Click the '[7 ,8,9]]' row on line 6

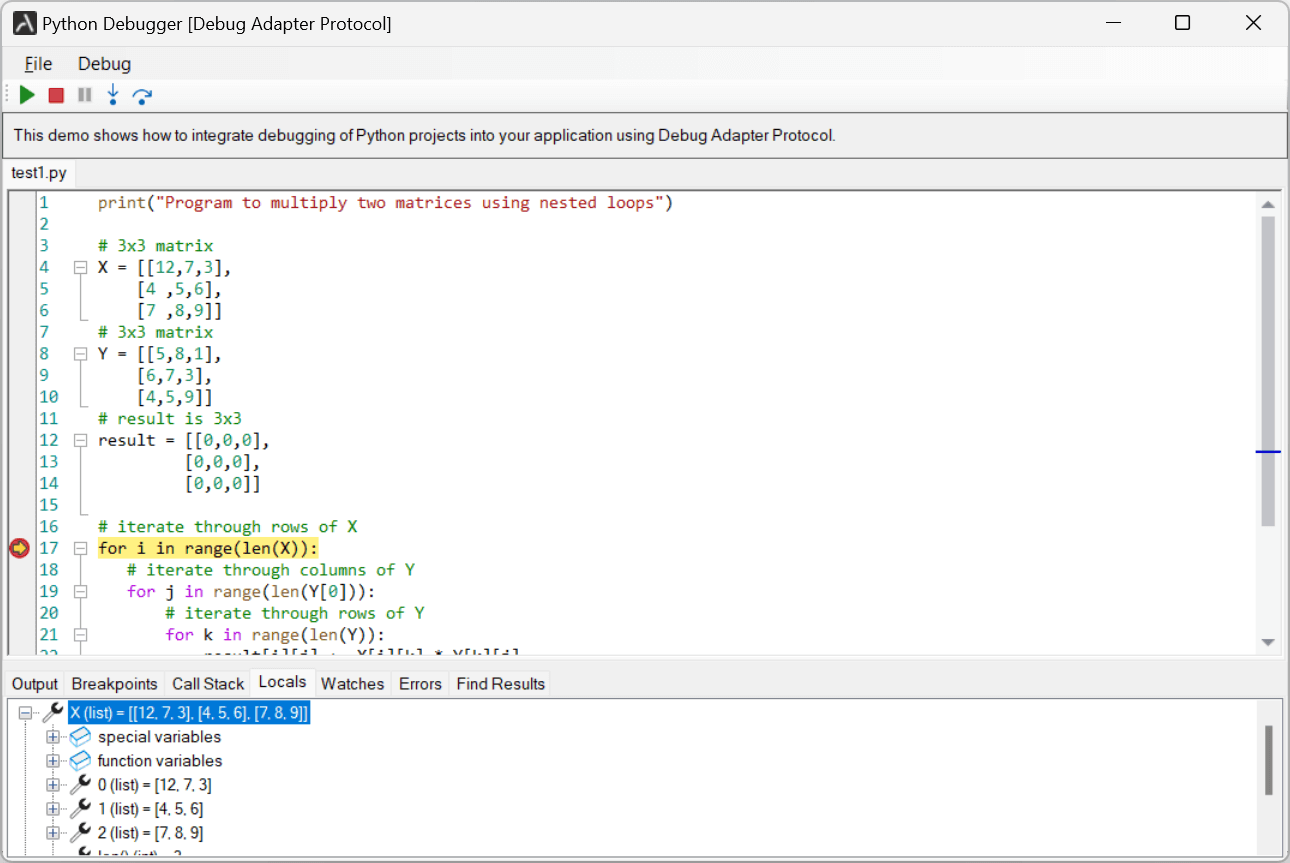pyautogui.click(x=179, y=311)
